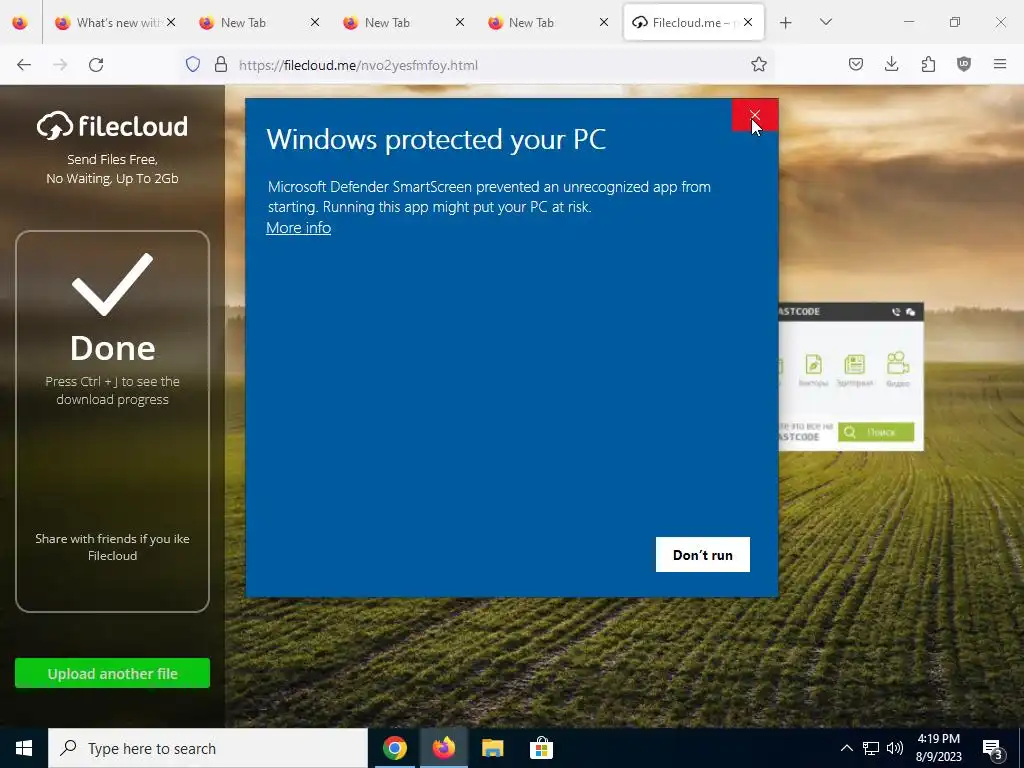Image resolution: width=1024 pixels, height=768 pixels.
Task: Click the Firefox View pinned icon
Action: coord(20,23)
